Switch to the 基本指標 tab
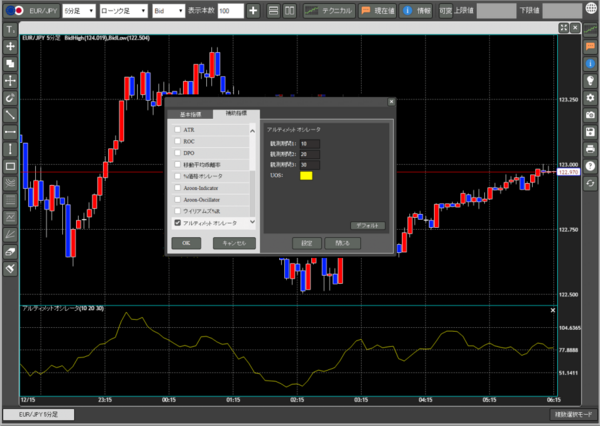This screenshot has height=426, width=600. (x=190, y=114)
